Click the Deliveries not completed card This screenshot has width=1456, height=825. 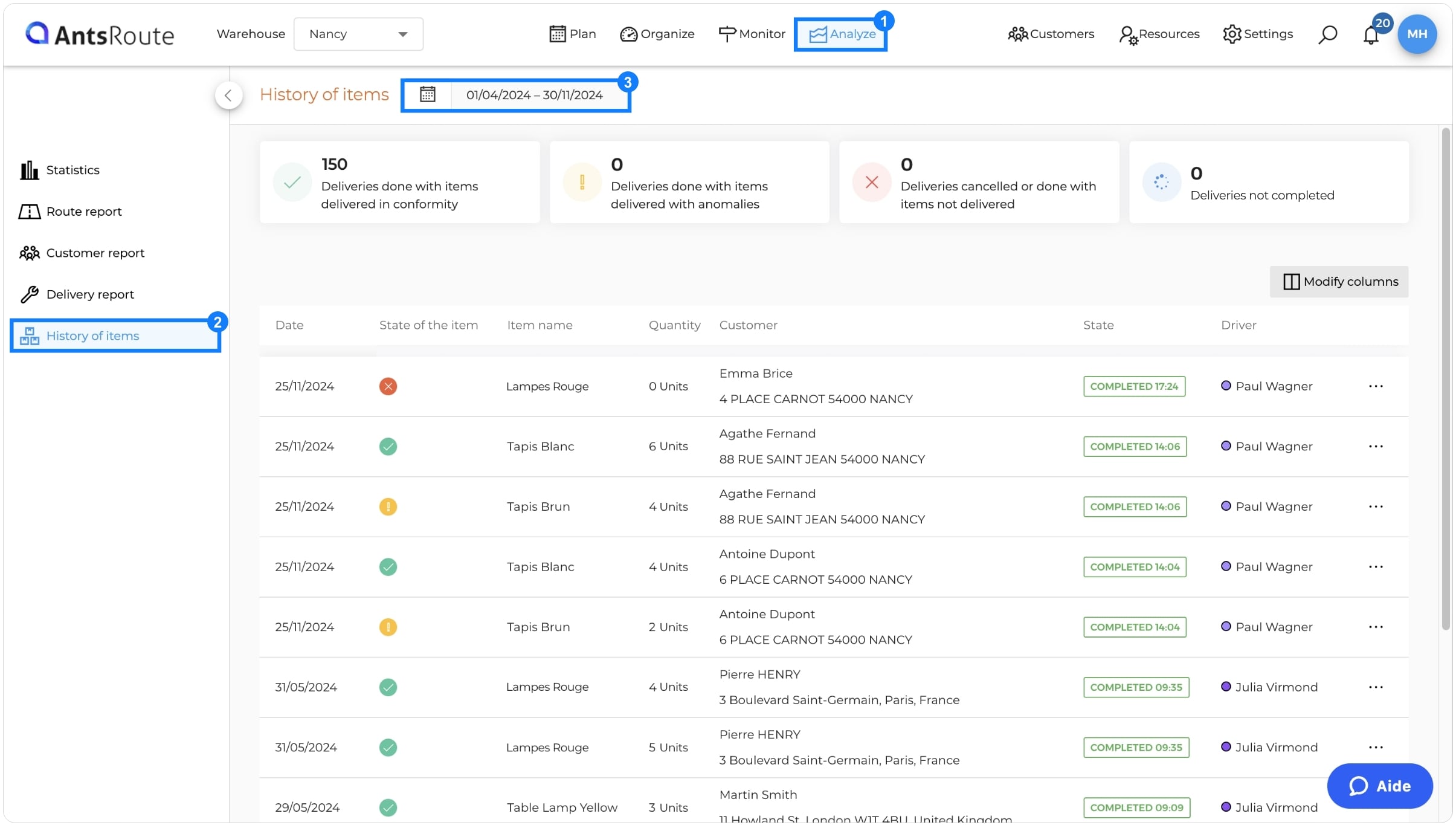tap(1269, 182)
